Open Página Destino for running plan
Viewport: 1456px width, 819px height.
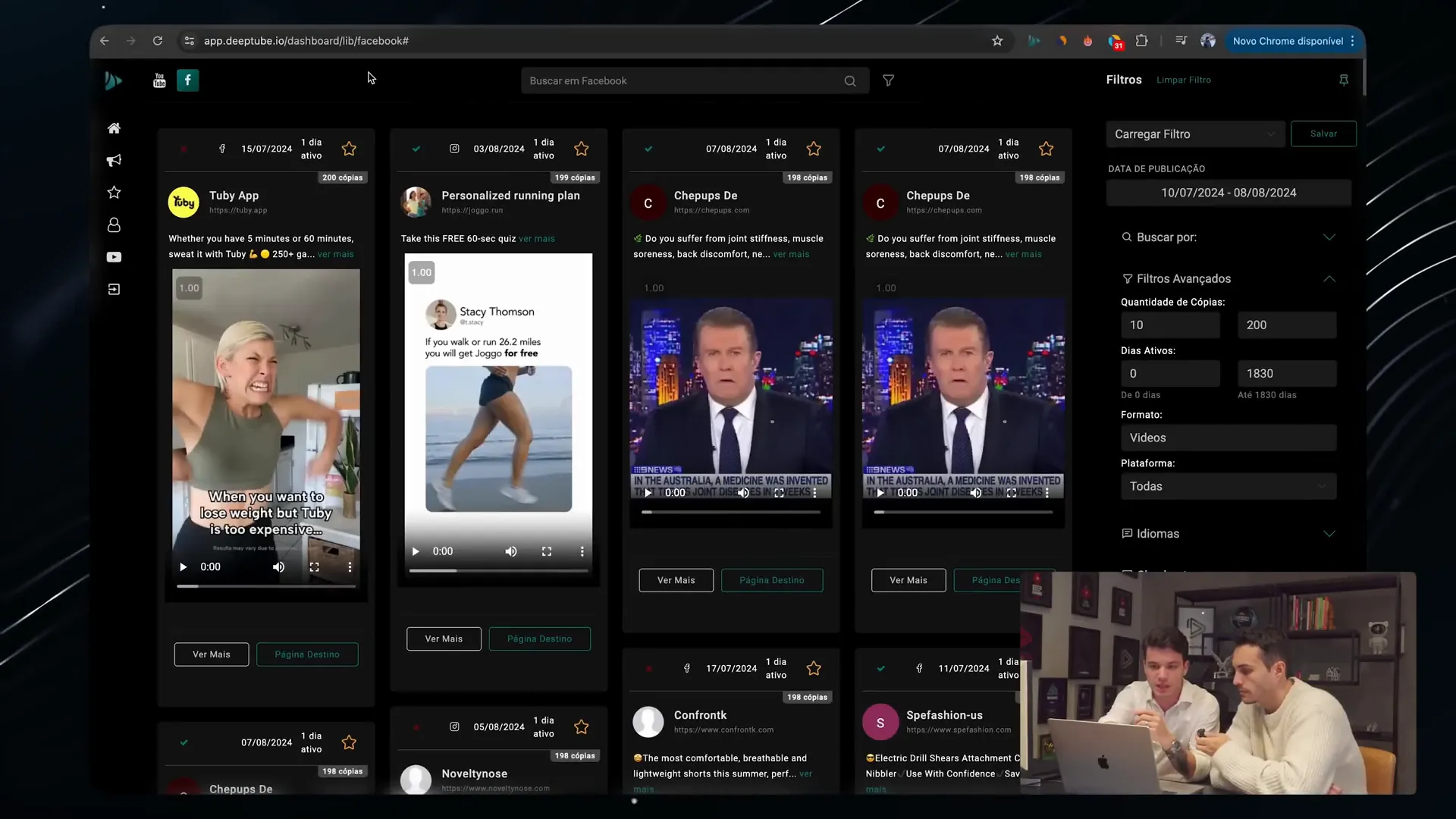pyautogui.click(x=540, y=639)
